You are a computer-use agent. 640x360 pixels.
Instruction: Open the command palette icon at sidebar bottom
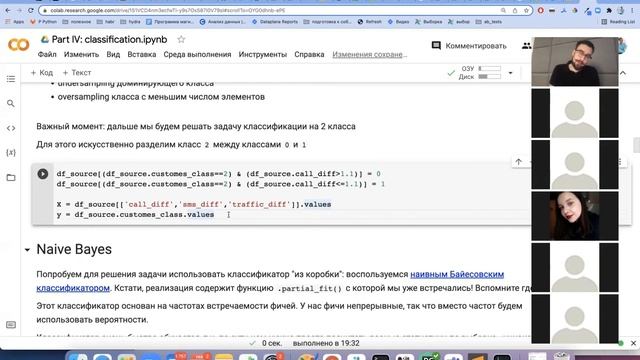pos(11,325)
